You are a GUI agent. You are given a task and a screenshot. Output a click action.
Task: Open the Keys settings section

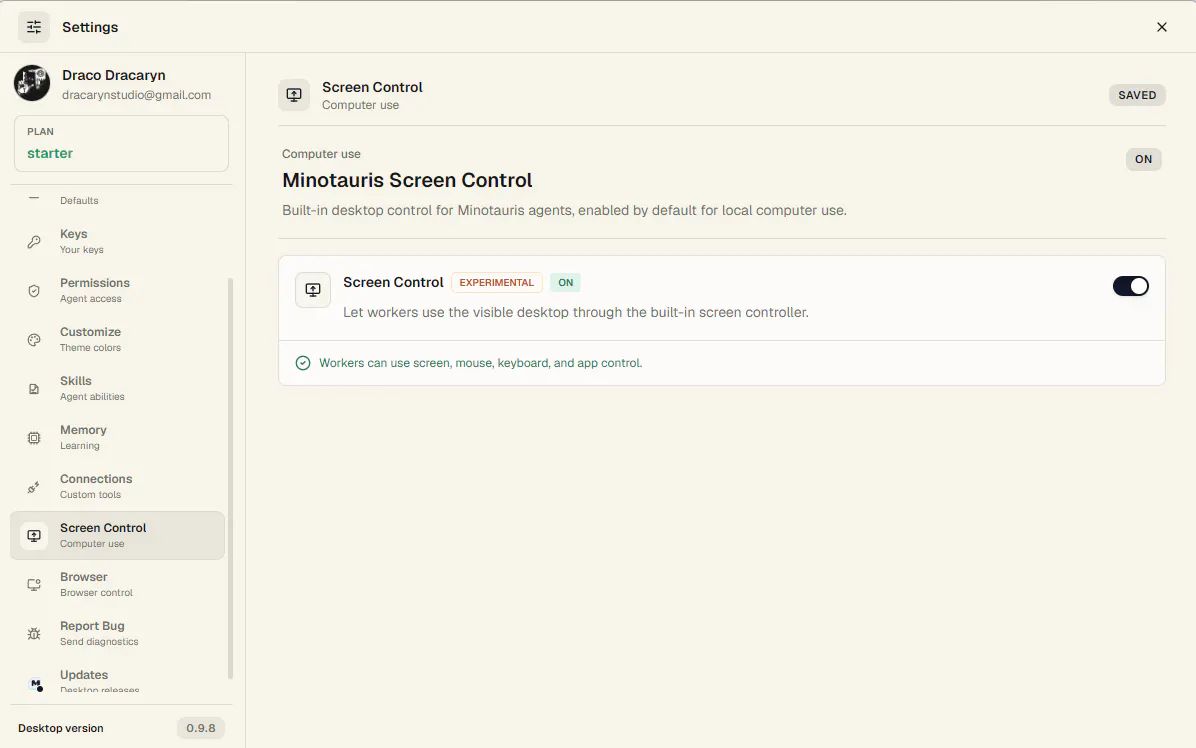(117, 241)
